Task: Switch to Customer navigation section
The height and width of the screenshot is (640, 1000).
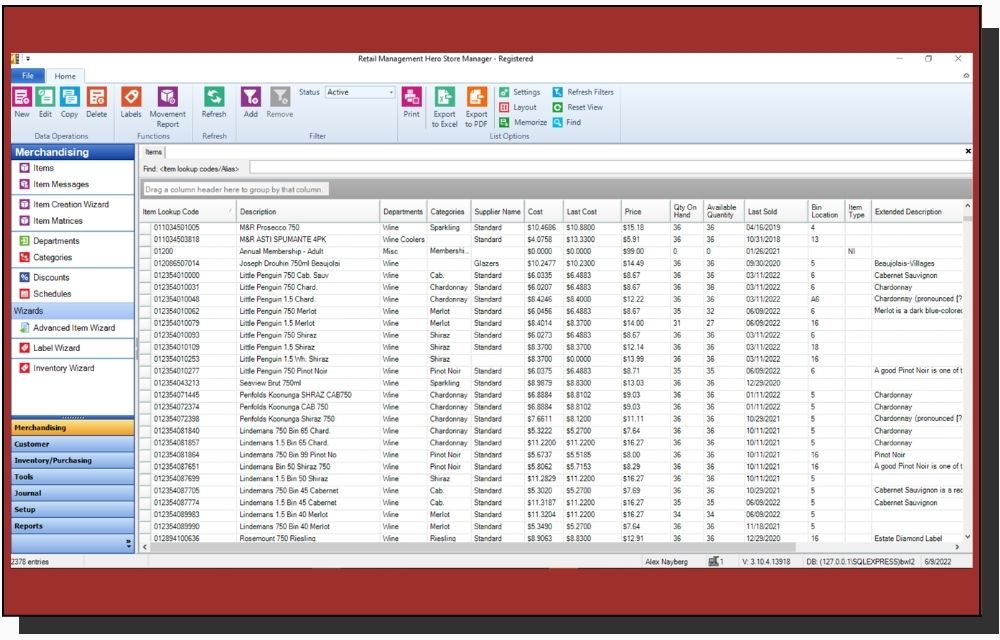Action: [x=73, y=444]
